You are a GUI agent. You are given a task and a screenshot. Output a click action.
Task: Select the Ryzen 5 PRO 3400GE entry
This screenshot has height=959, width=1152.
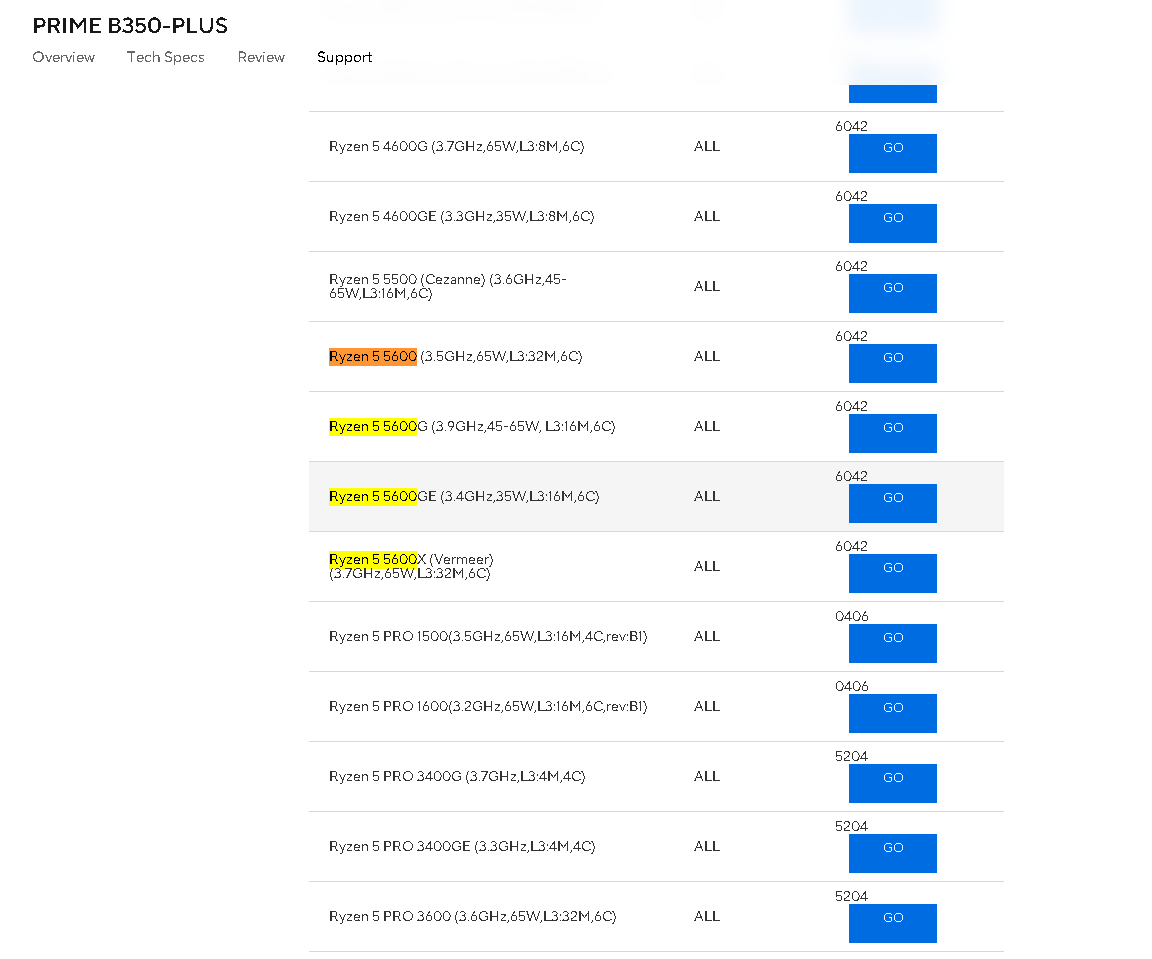pos(462,847)
